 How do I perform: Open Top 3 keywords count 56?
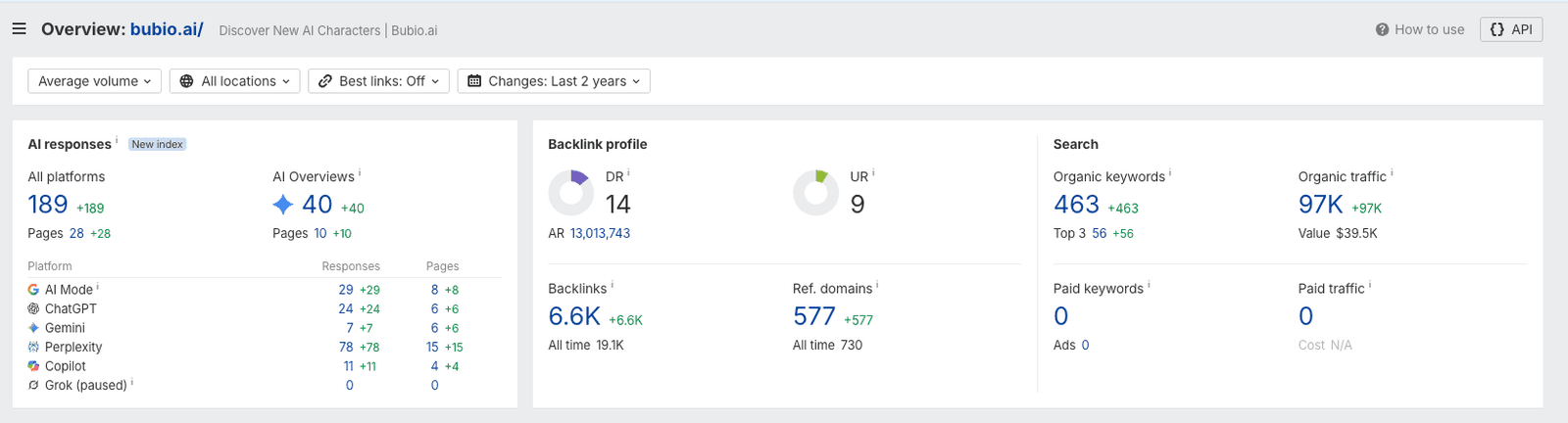[1100, 233]
